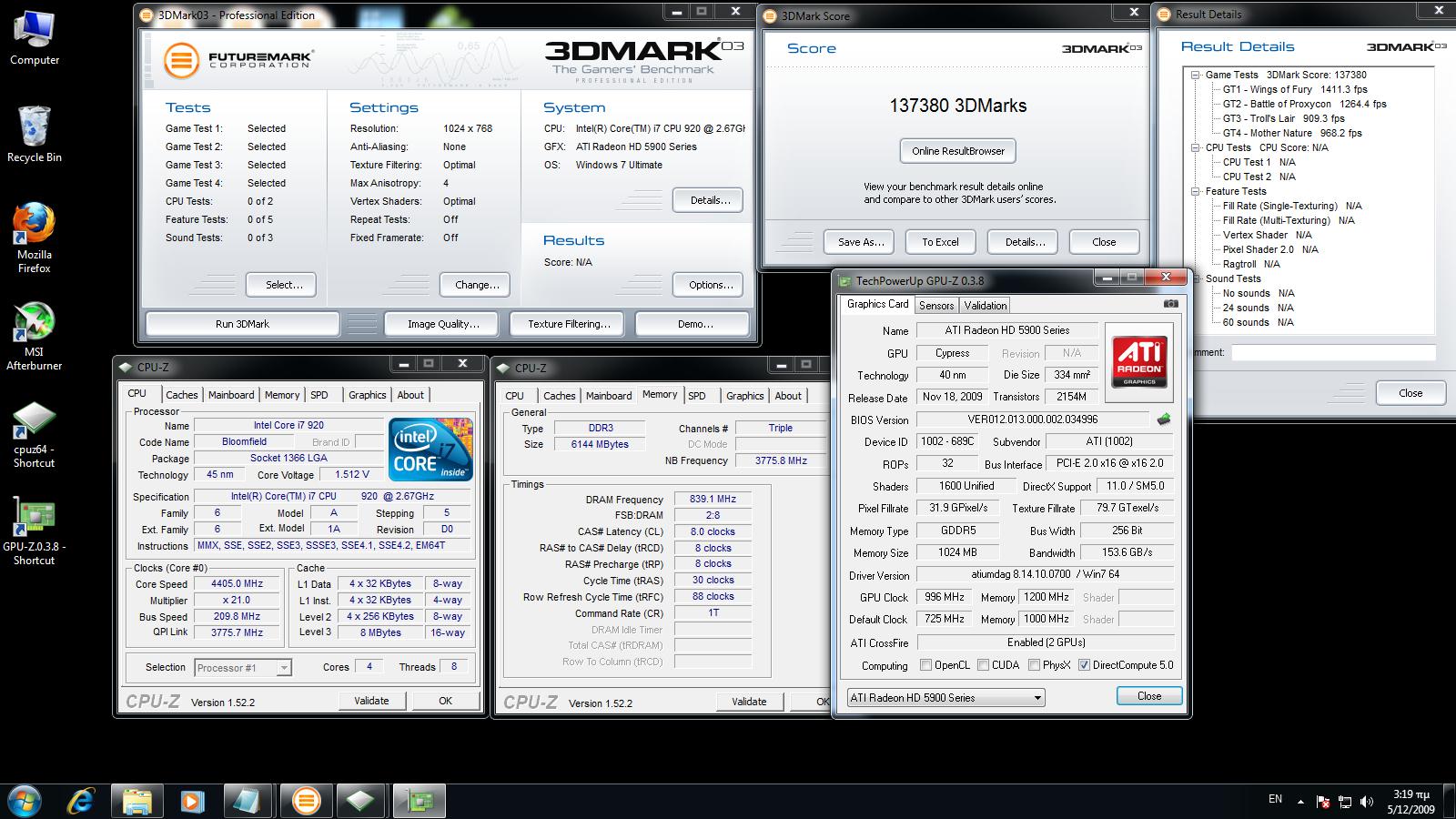Open the Recycle Bin

coord(34,133)
